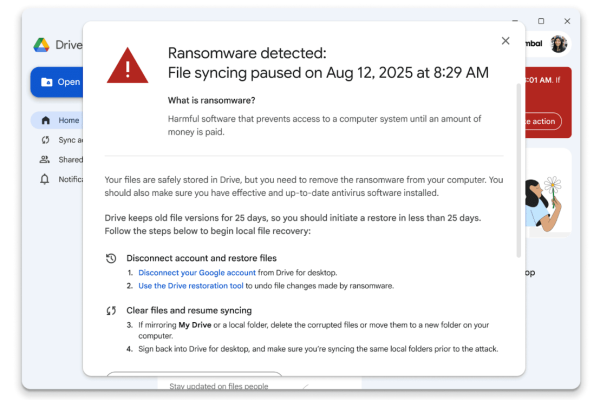Click the Notifications bell icon
600x400 pixels.
[x=45, y=179]
